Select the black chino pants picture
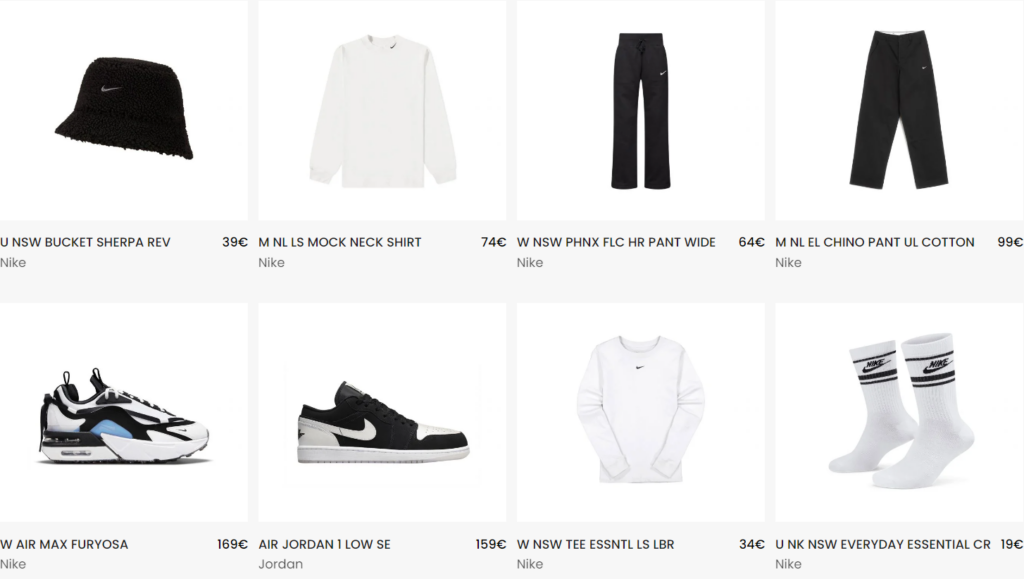 tap(899, 110)
